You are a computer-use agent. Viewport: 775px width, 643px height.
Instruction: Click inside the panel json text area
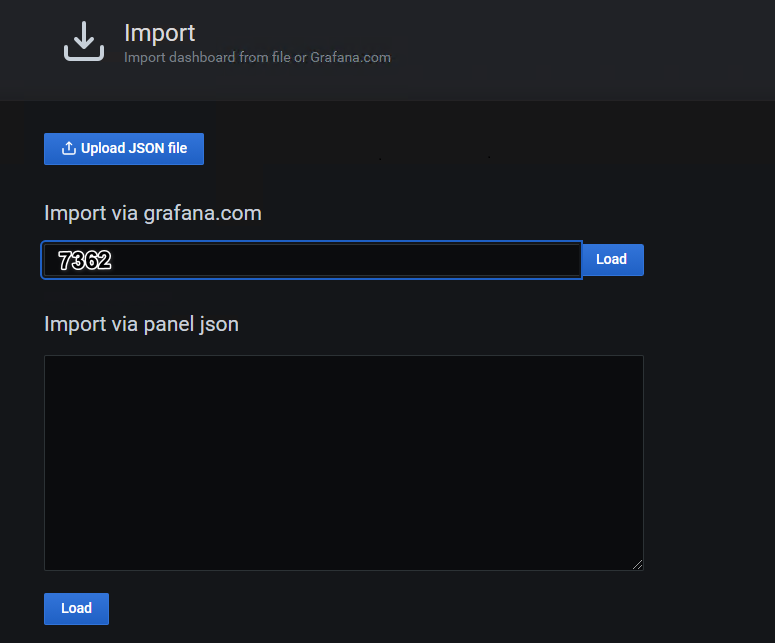(x=343, y=463)
